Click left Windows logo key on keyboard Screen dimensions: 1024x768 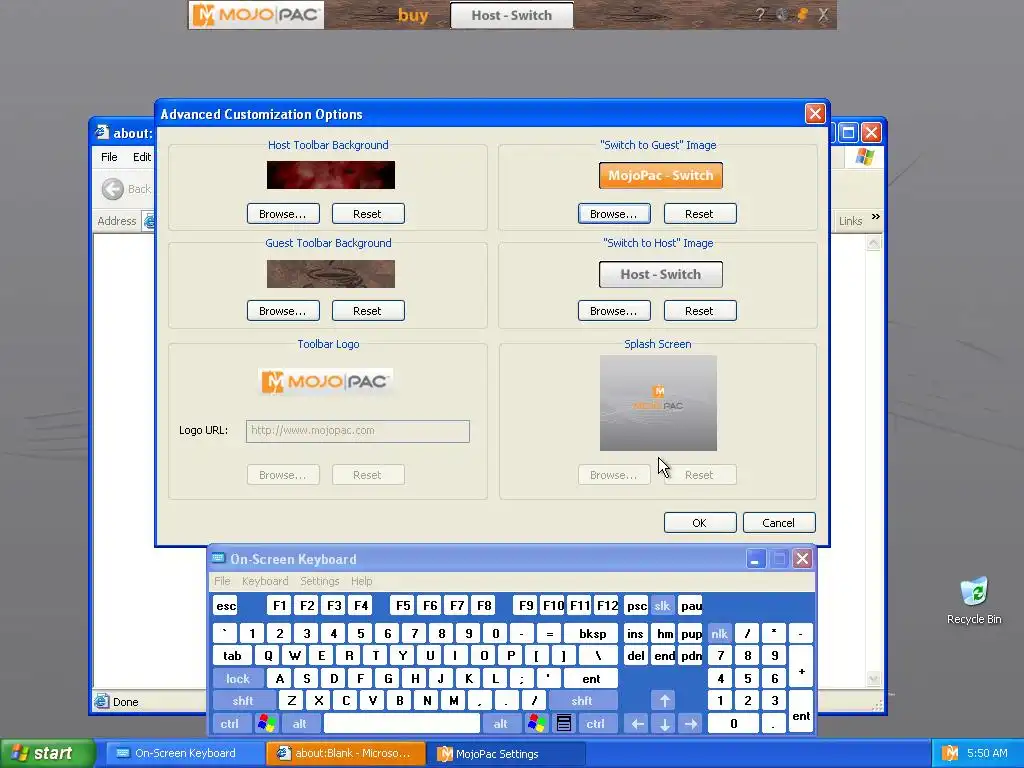(266, 724)
